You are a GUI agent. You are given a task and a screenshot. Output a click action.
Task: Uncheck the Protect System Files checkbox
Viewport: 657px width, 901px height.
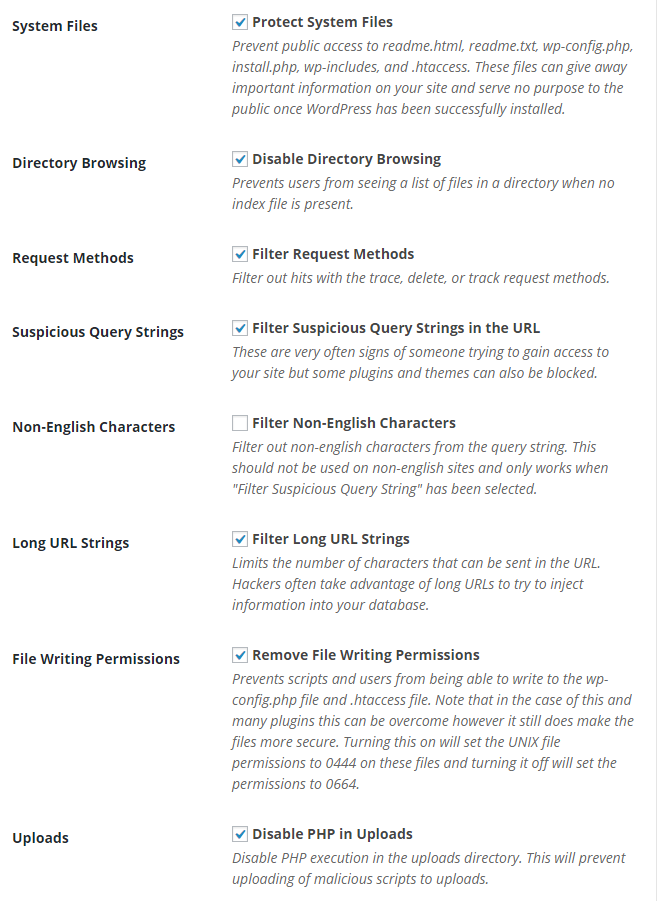[240, 22]
